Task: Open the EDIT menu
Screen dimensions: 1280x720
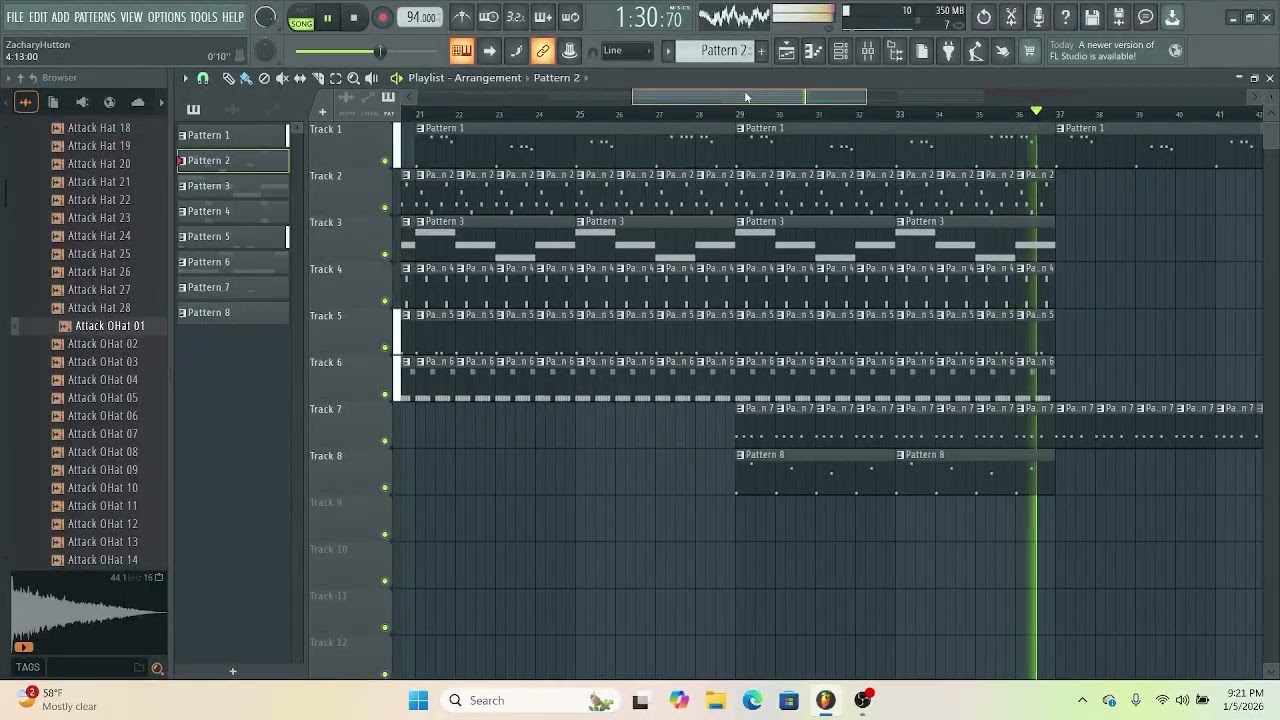Action: pyautogui.click(x=38, y=17)
